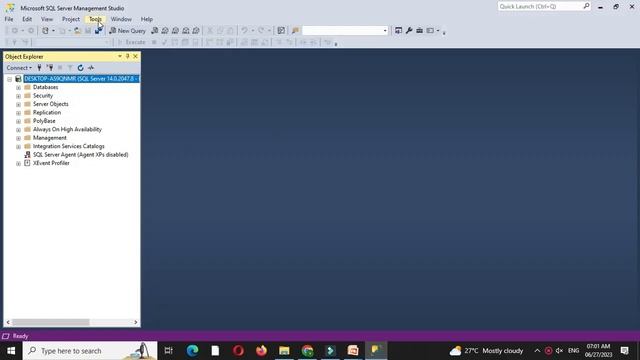
Task: Open Google Chrome from taskbar
Action: [307, 351]
